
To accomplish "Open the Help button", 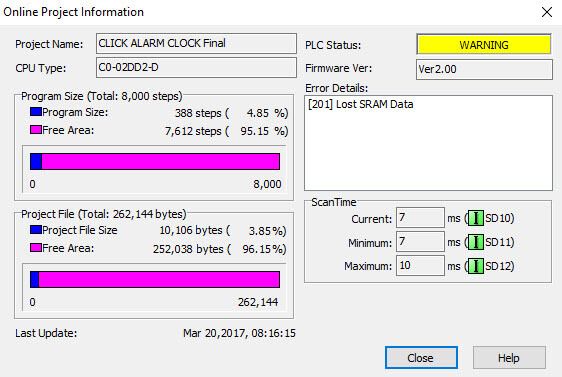I will click(x=509, y=357).
